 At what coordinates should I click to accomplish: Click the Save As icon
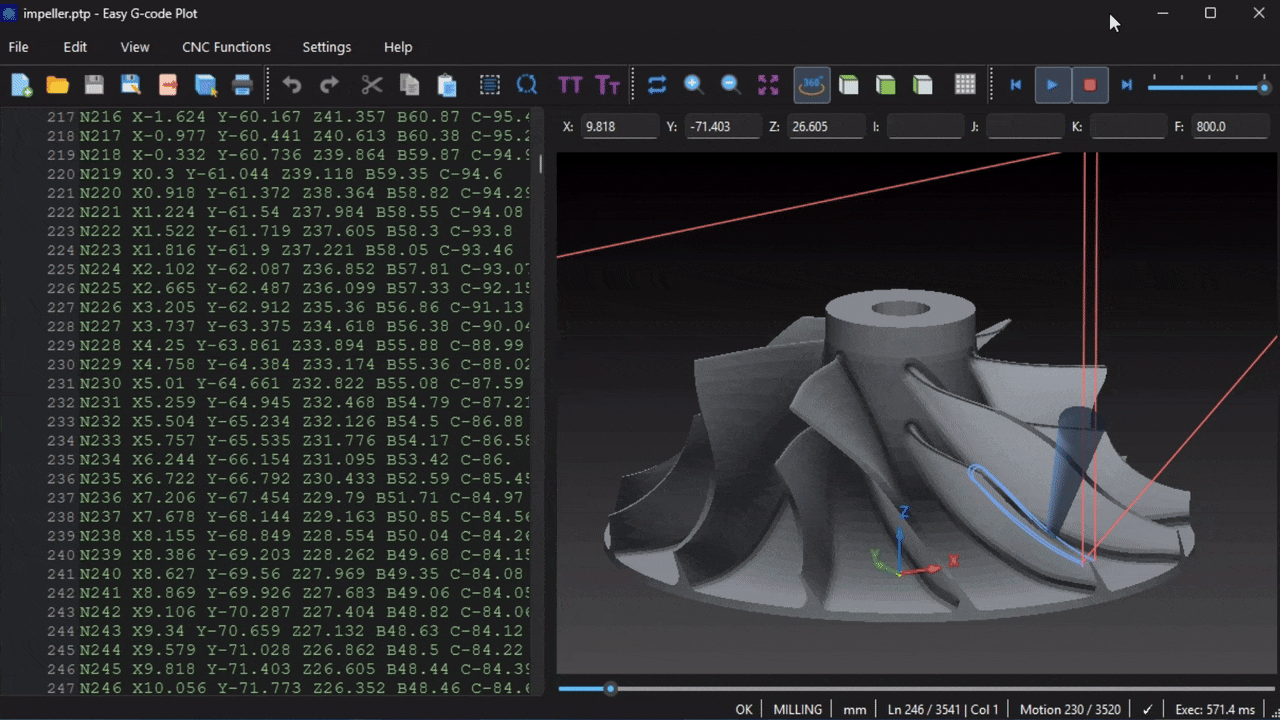click(130, 85)
